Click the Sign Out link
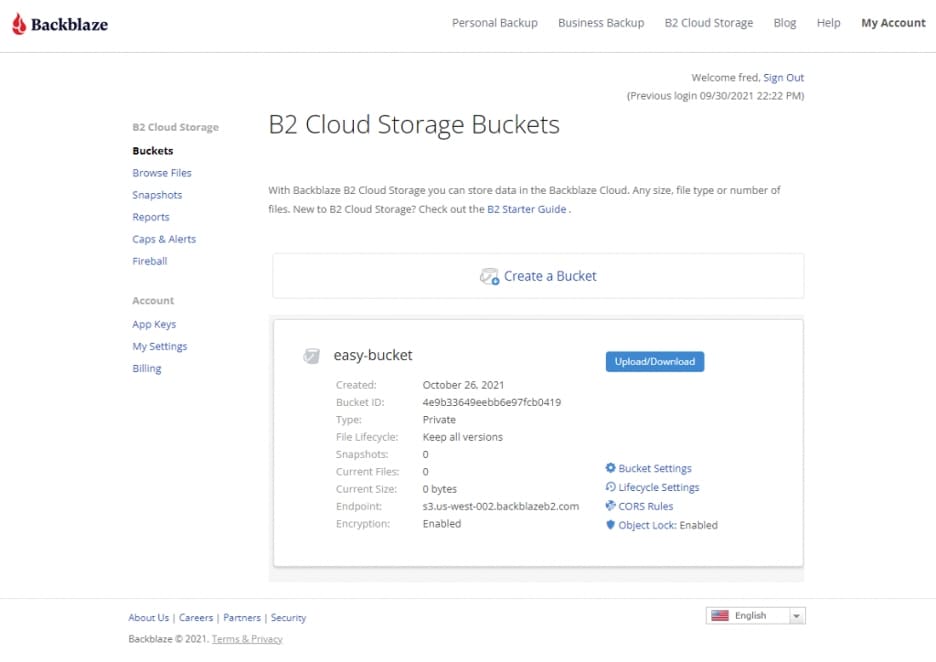Image resolution: width=936 pixels, height=662 pixels. [x=783, y=77]
